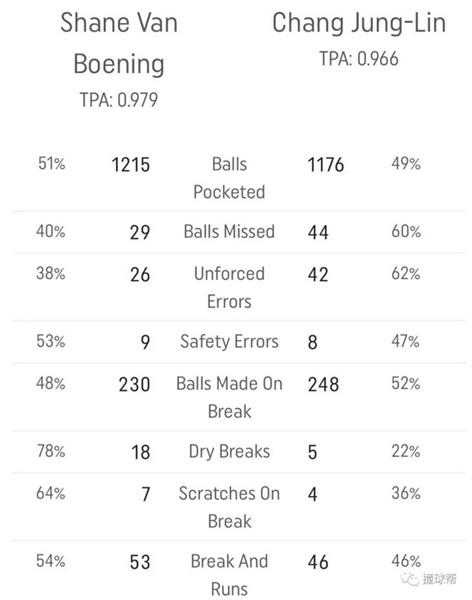Select the Shane Van Boening player name
472x600 pixels.
pos(119,43)
